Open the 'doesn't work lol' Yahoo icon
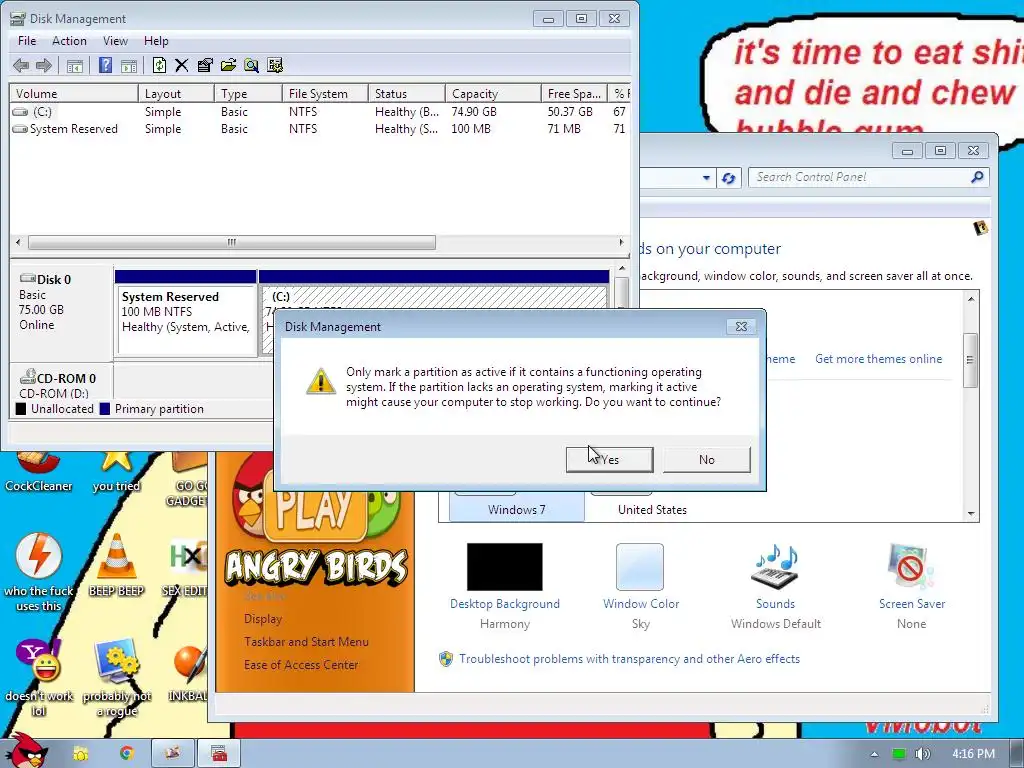This screenshot has width=1024, height=768. click(39, 677)
